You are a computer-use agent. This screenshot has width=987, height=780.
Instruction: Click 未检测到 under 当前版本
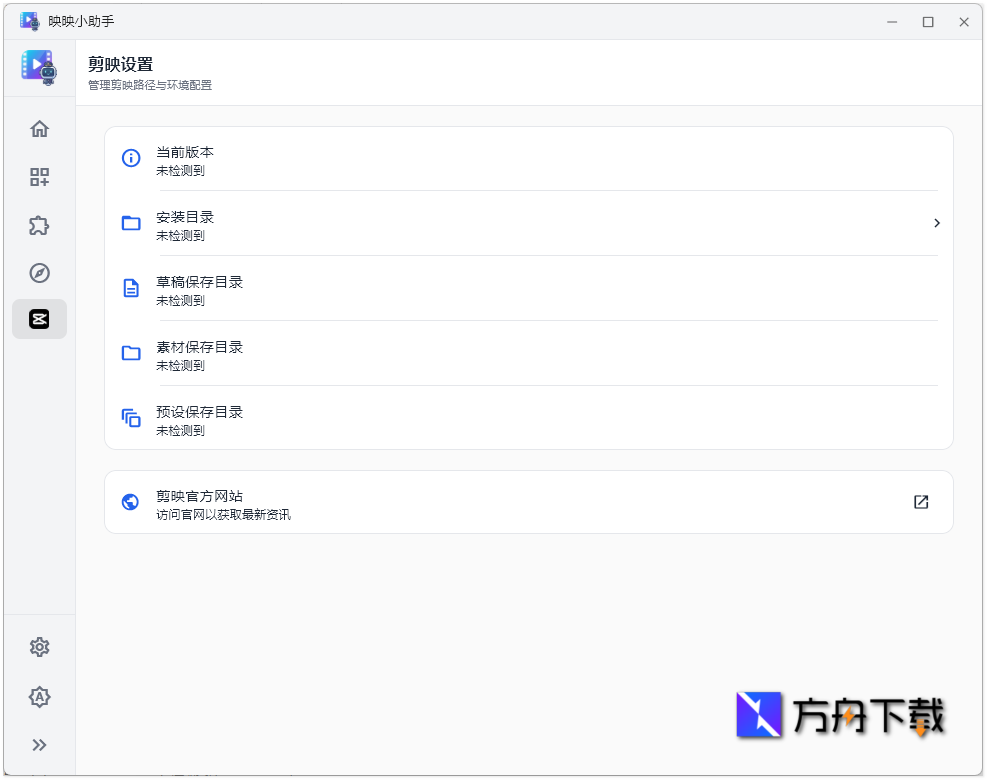pos(181,171)
